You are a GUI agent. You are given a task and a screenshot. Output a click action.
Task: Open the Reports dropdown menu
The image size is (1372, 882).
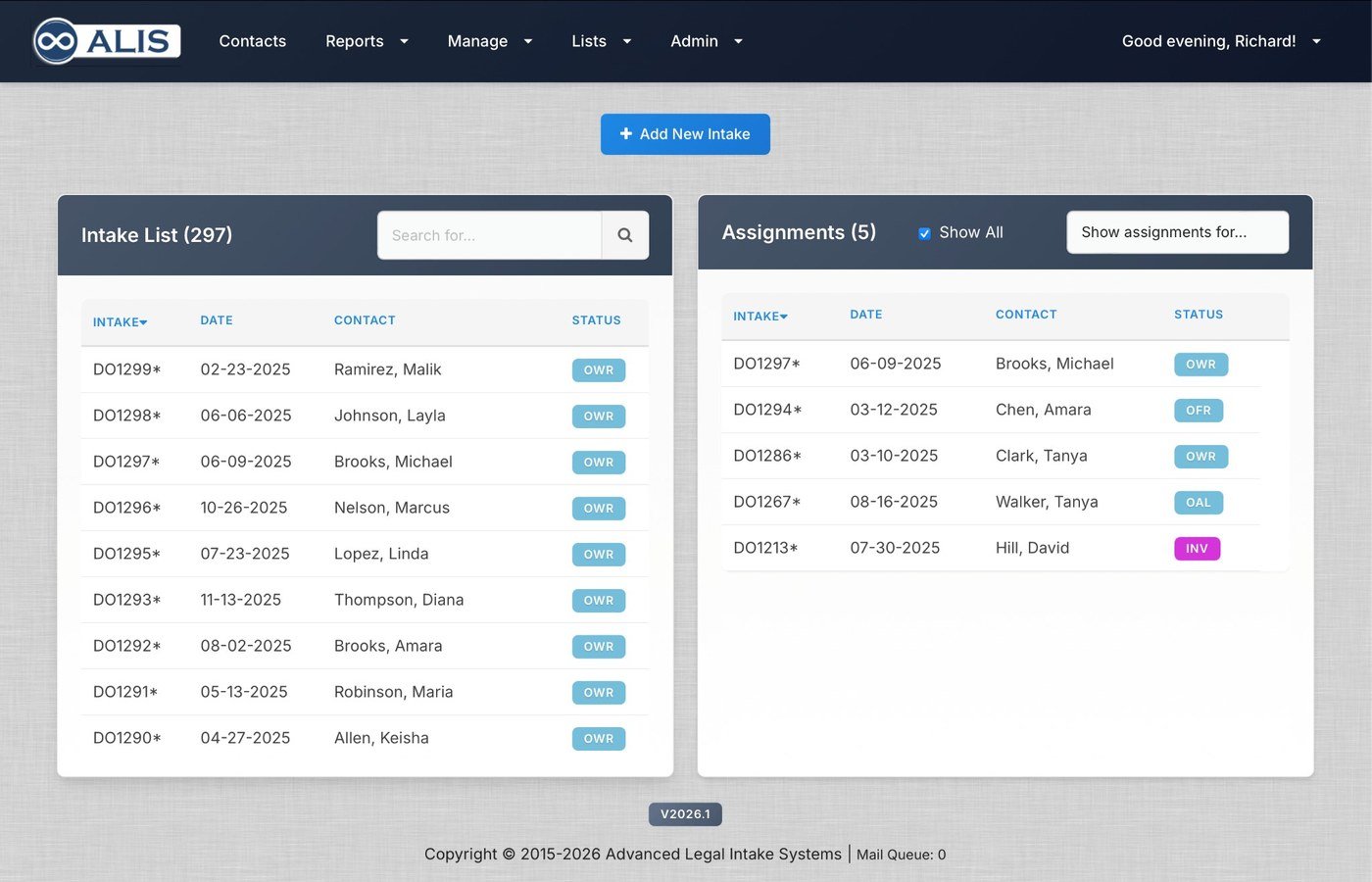coord(367,41)
